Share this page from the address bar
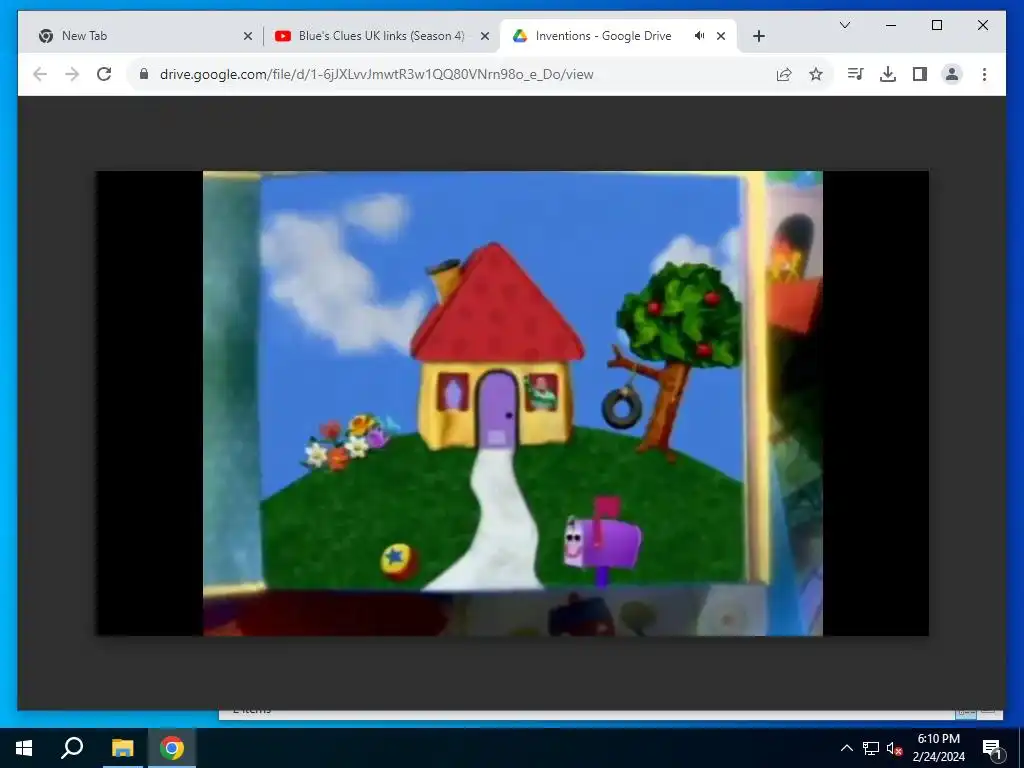 click(784, 74)
